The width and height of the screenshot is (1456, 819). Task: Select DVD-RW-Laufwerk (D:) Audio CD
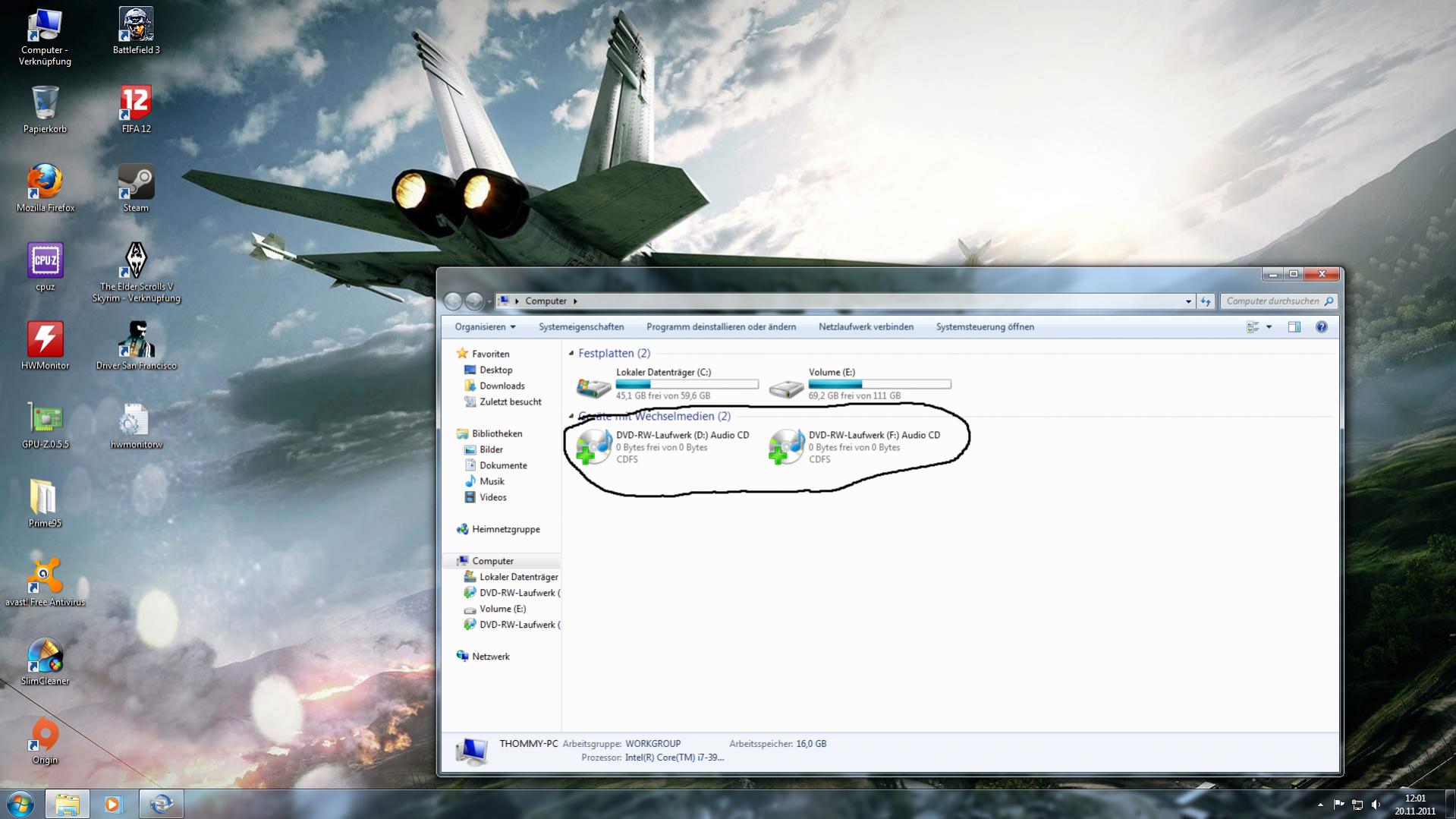click(663, 447)
